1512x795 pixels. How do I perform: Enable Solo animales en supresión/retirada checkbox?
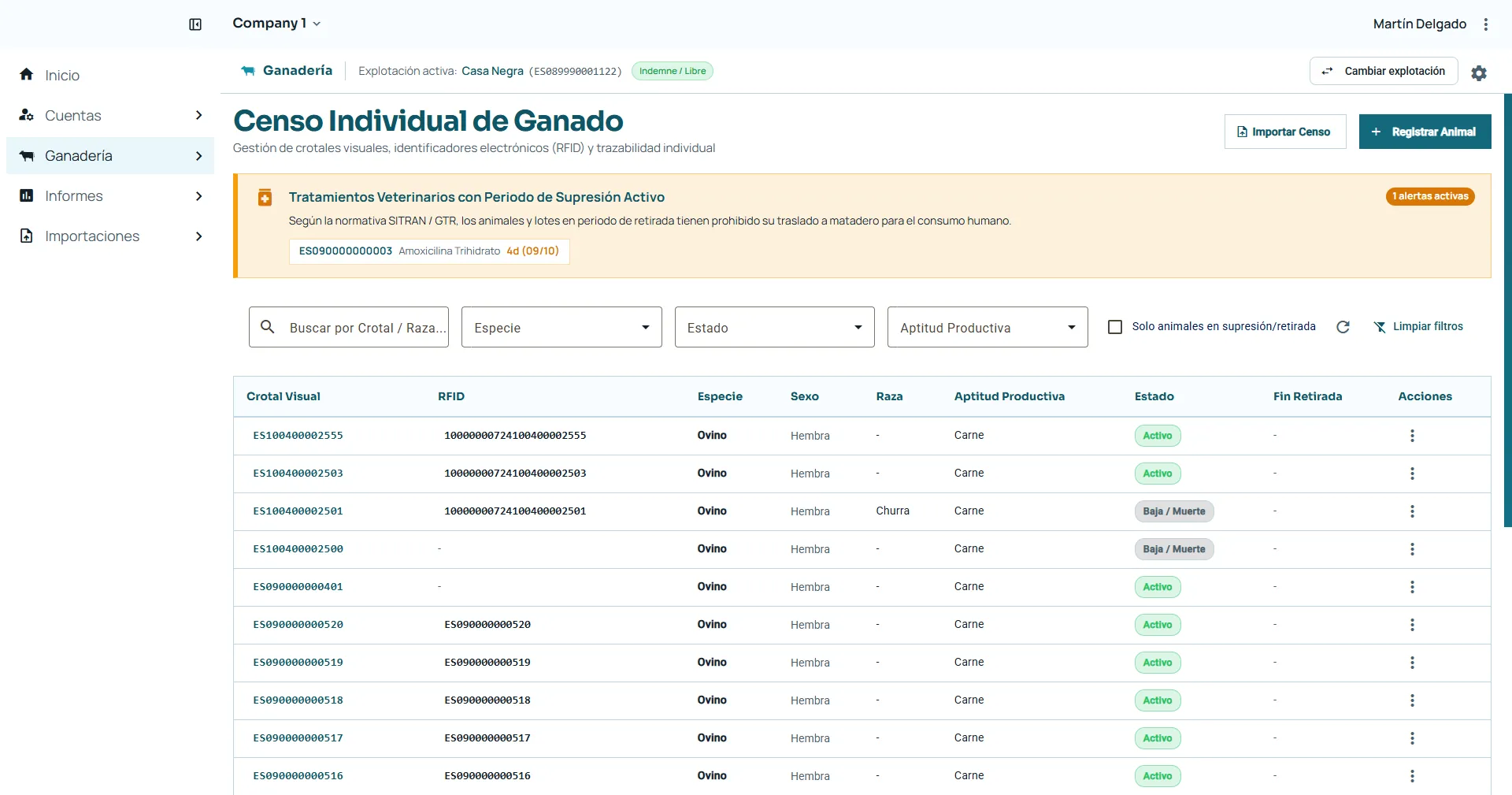(x=1115, y=327)
